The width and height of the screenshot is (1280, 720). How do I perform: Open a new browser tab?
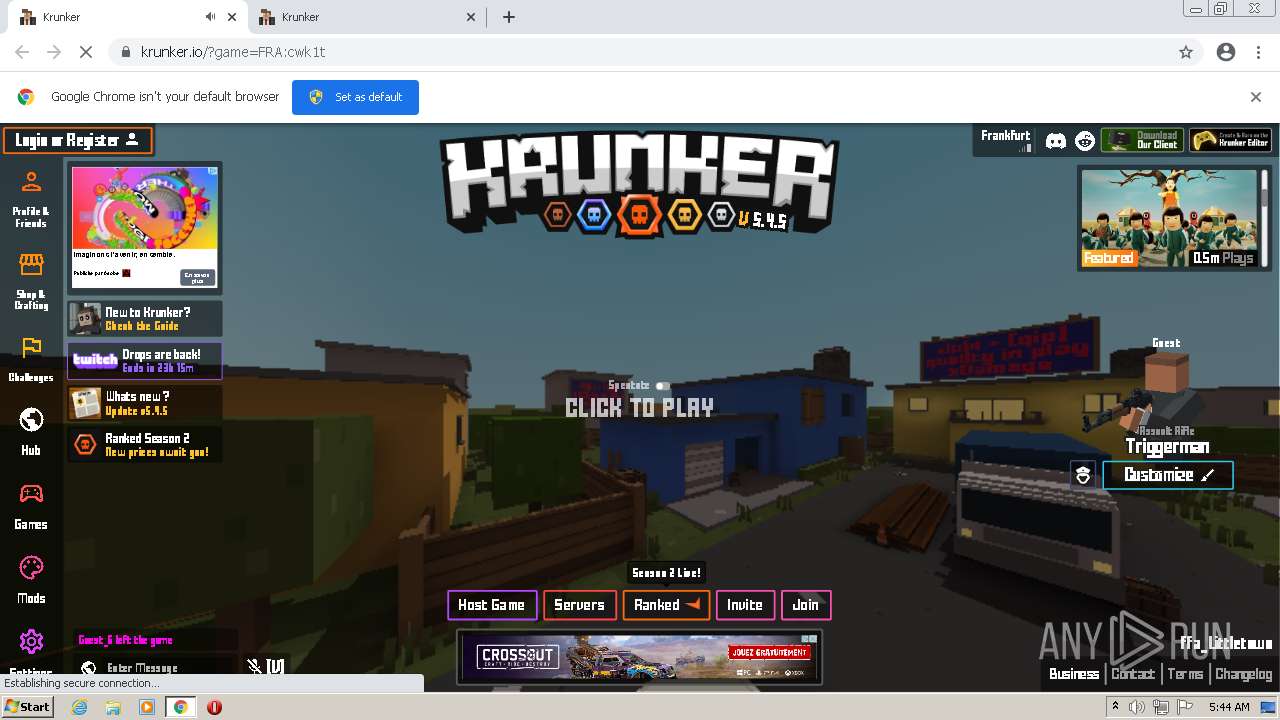tap(509, 17)
